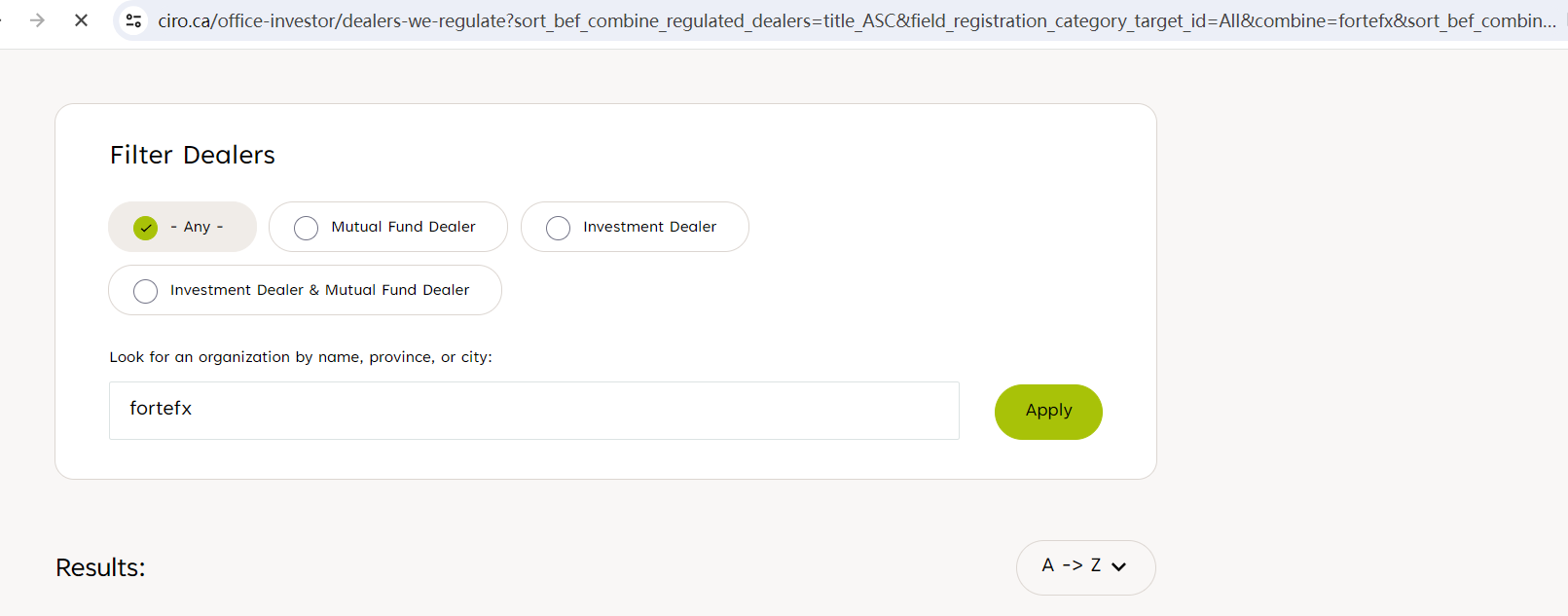This screenshot has height=616, width=1568.
Task: Click the green checkmark on Any option
Action: (146, 228)
